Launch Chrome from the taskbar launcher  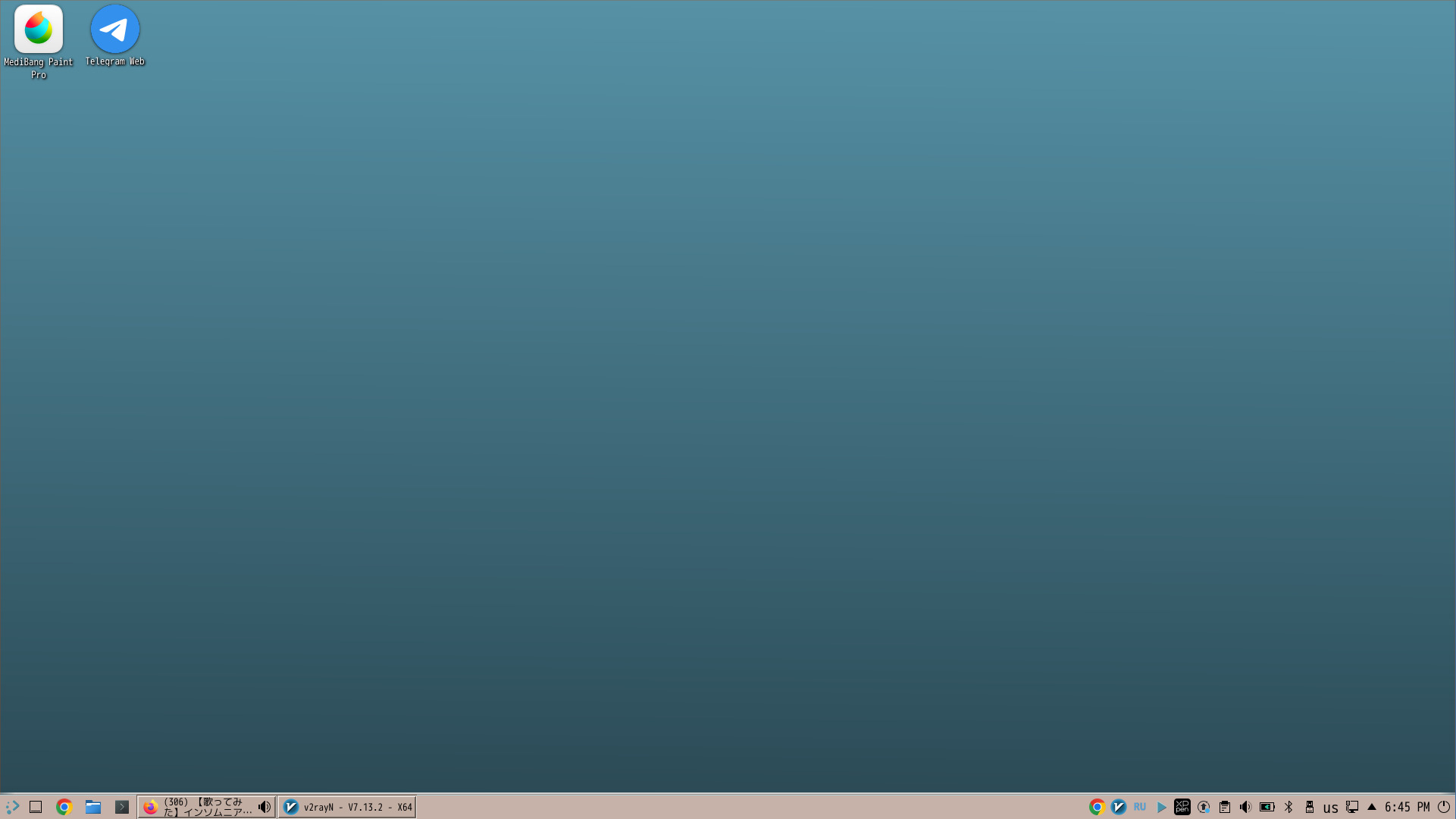pyautogui.click(x=64, y=807)
